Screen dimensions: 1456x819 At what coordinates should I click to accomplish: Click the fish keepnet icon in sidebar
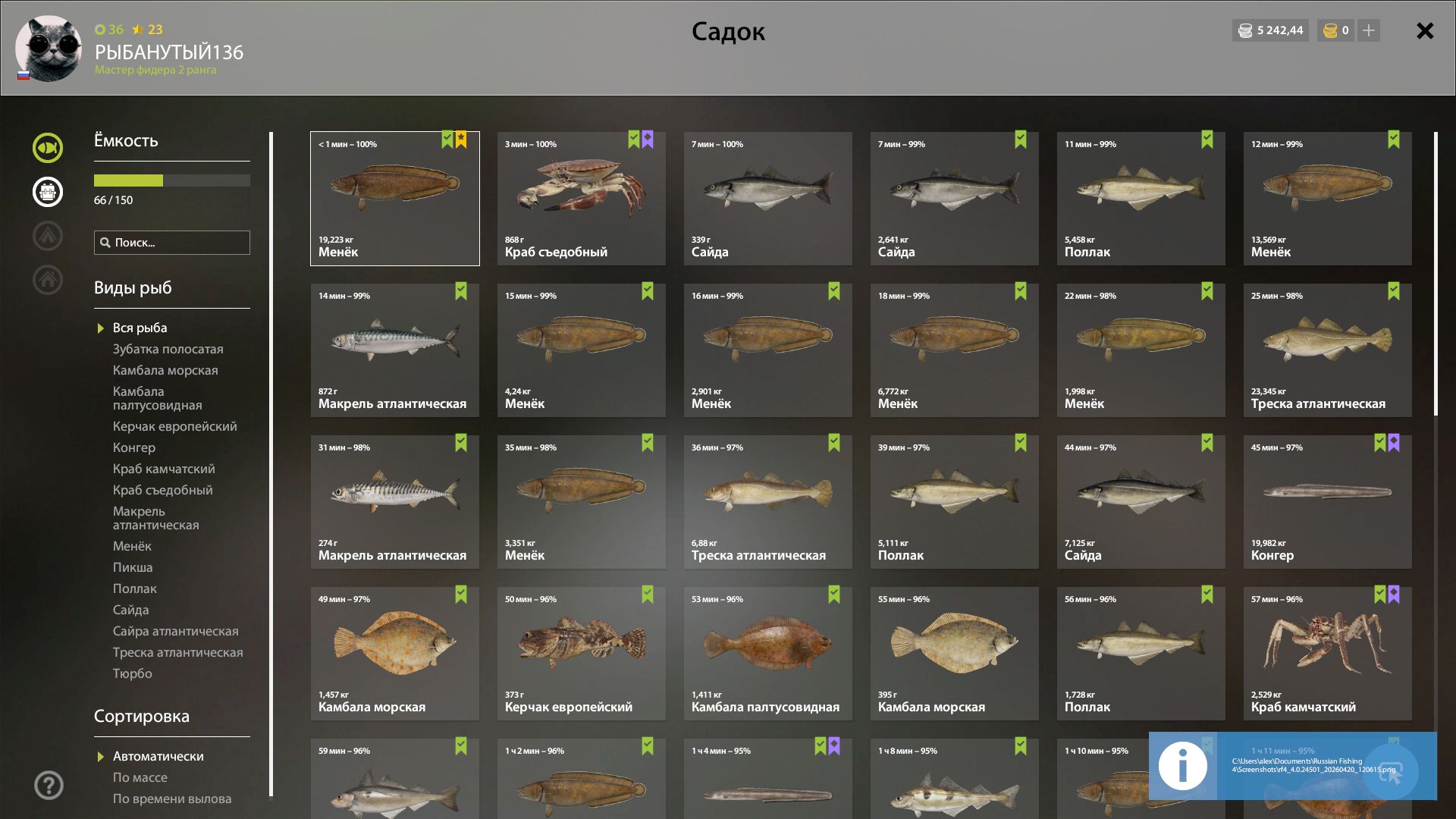tap(48, 148)
